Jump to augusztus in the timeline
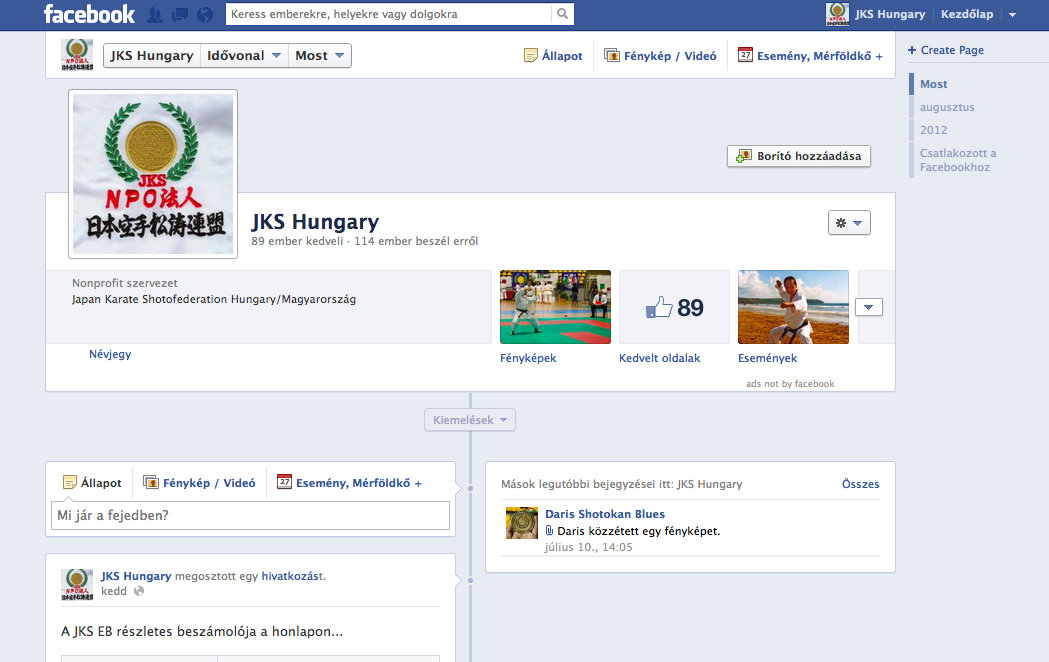This screenshot has width=1049, height=662. (947, 107)
